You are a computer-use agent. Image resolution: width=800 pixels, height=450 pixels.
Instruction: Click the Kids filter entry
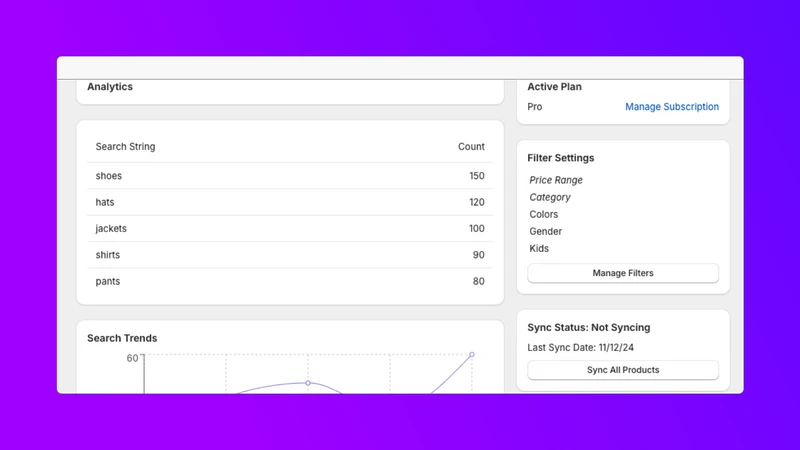coord(539,248)
